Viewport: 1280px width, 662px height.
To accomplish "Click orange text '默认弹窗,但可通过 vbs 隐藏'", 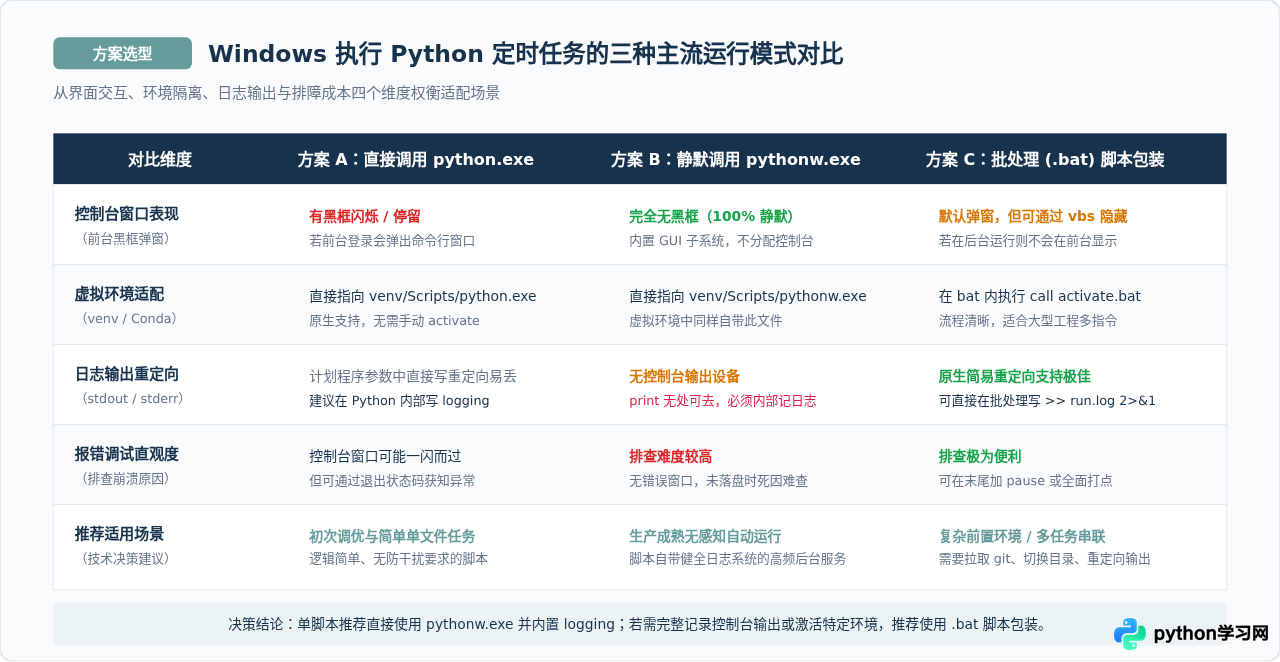I will [x=1033, y=216].
